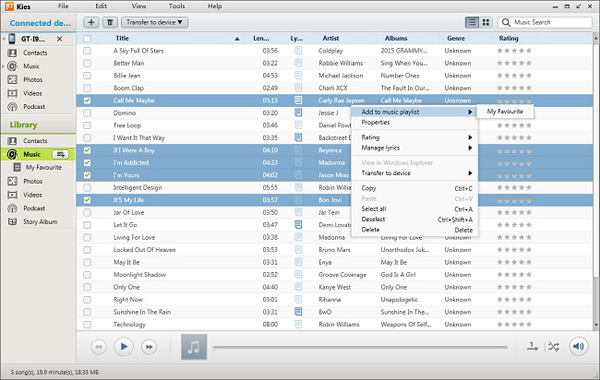The width and height of the screenshot is (600, 380).
Task: Check the Technology checkbox
Action: tap(87, 325)
